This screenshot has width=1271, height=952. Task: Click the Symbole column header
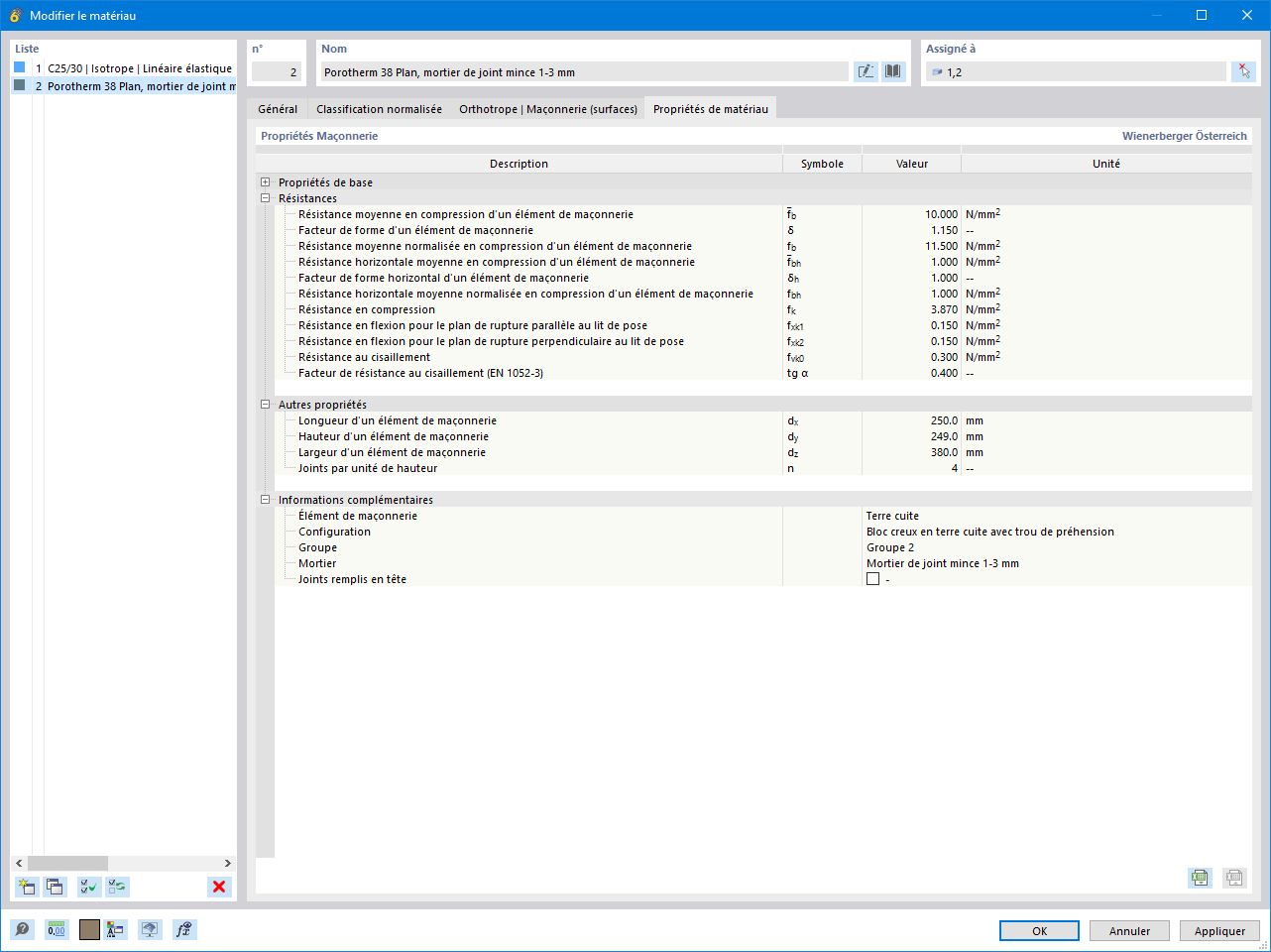822,164
